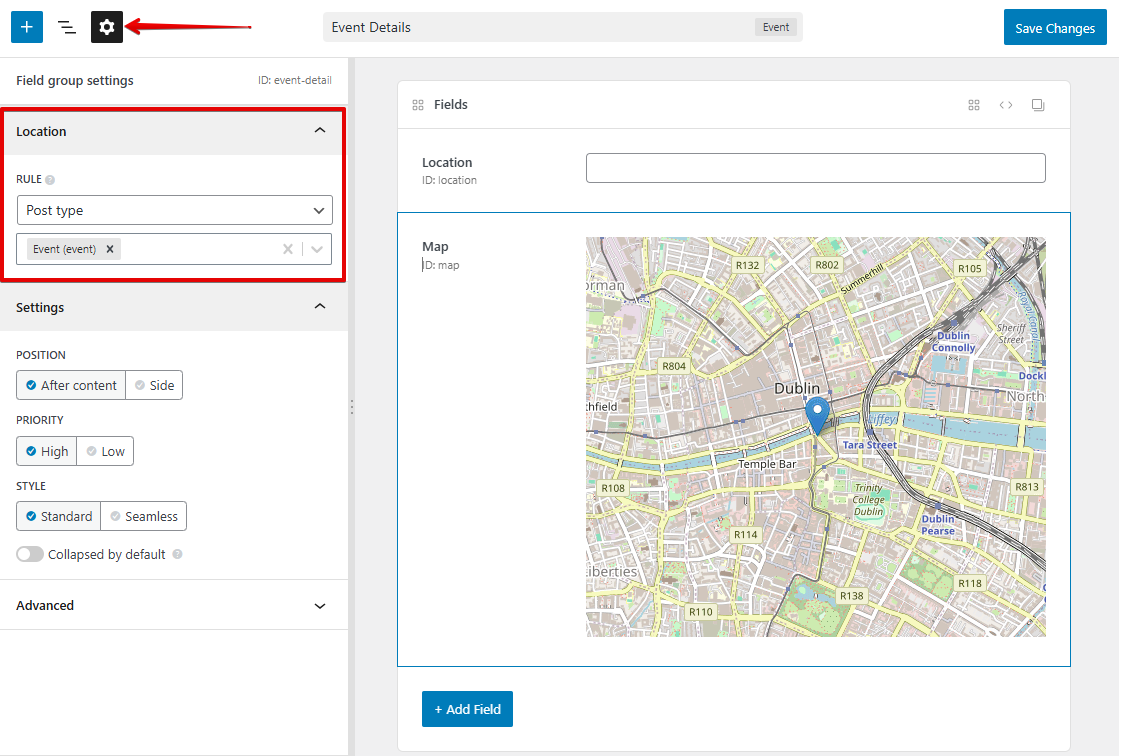Image resolution: width=1122 pixels, height=756 pixels.
Task: Click the blue plus add button
Action: click(27, 27)
